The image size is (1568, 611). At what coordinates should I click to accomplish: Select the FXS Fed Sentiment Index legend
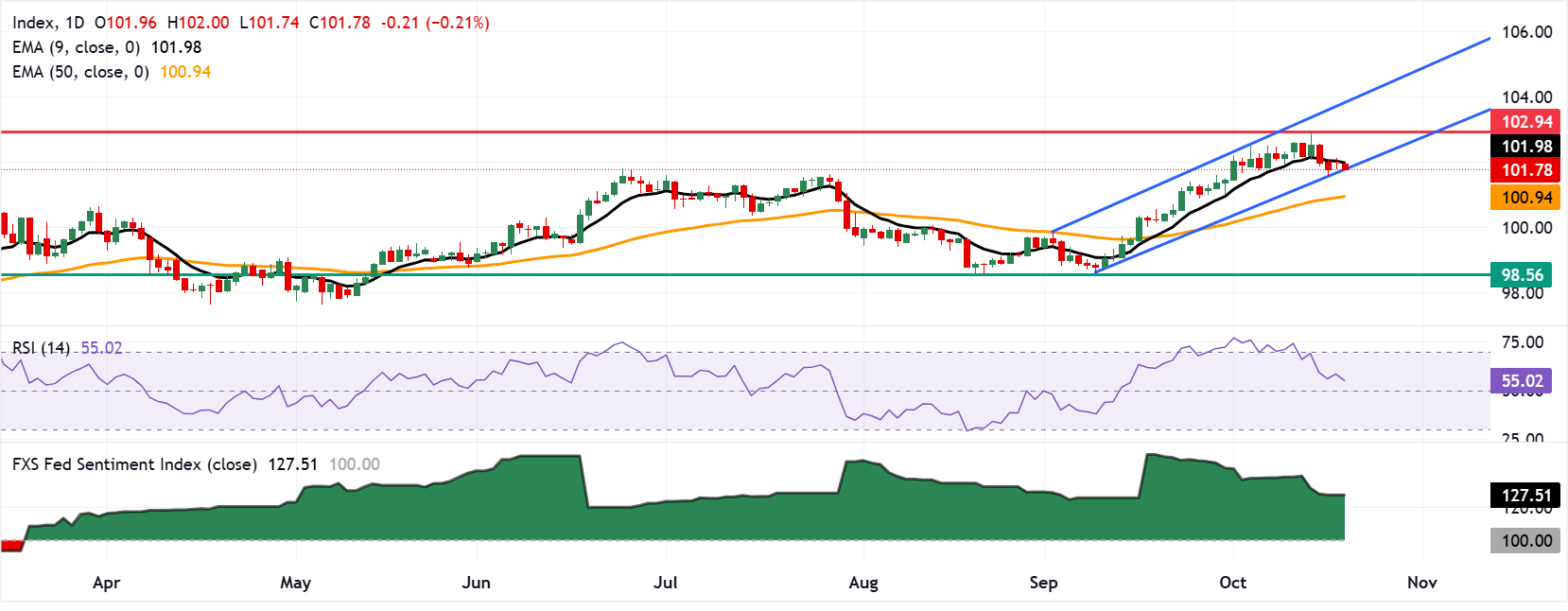pyautogui.click(x=134, y=464)
